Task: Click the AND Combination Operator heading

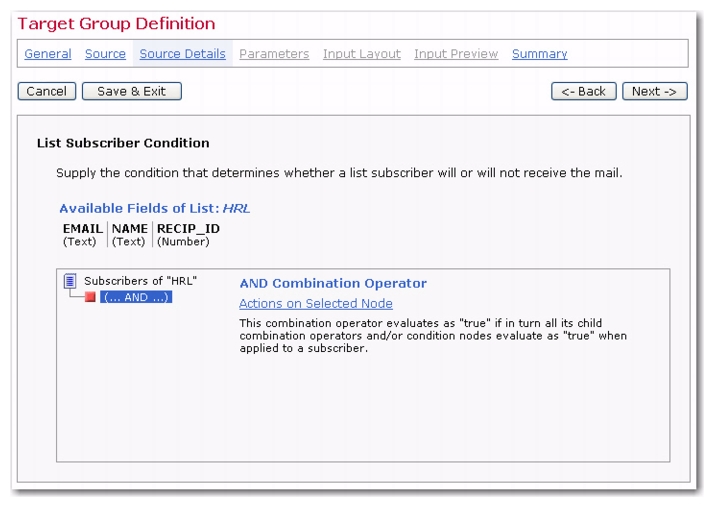Action: pyautogui.click(x=332, y=283)
